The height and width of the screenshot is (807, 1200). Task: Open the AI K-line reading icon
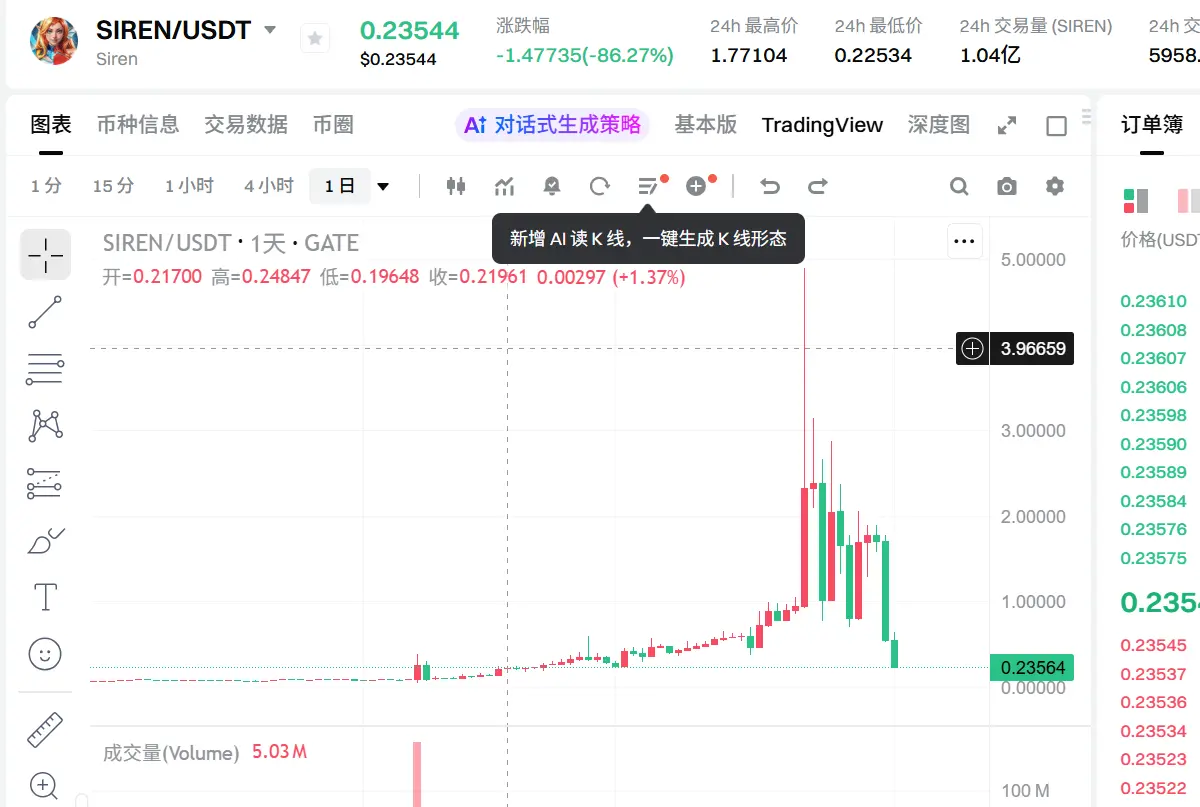649,186
